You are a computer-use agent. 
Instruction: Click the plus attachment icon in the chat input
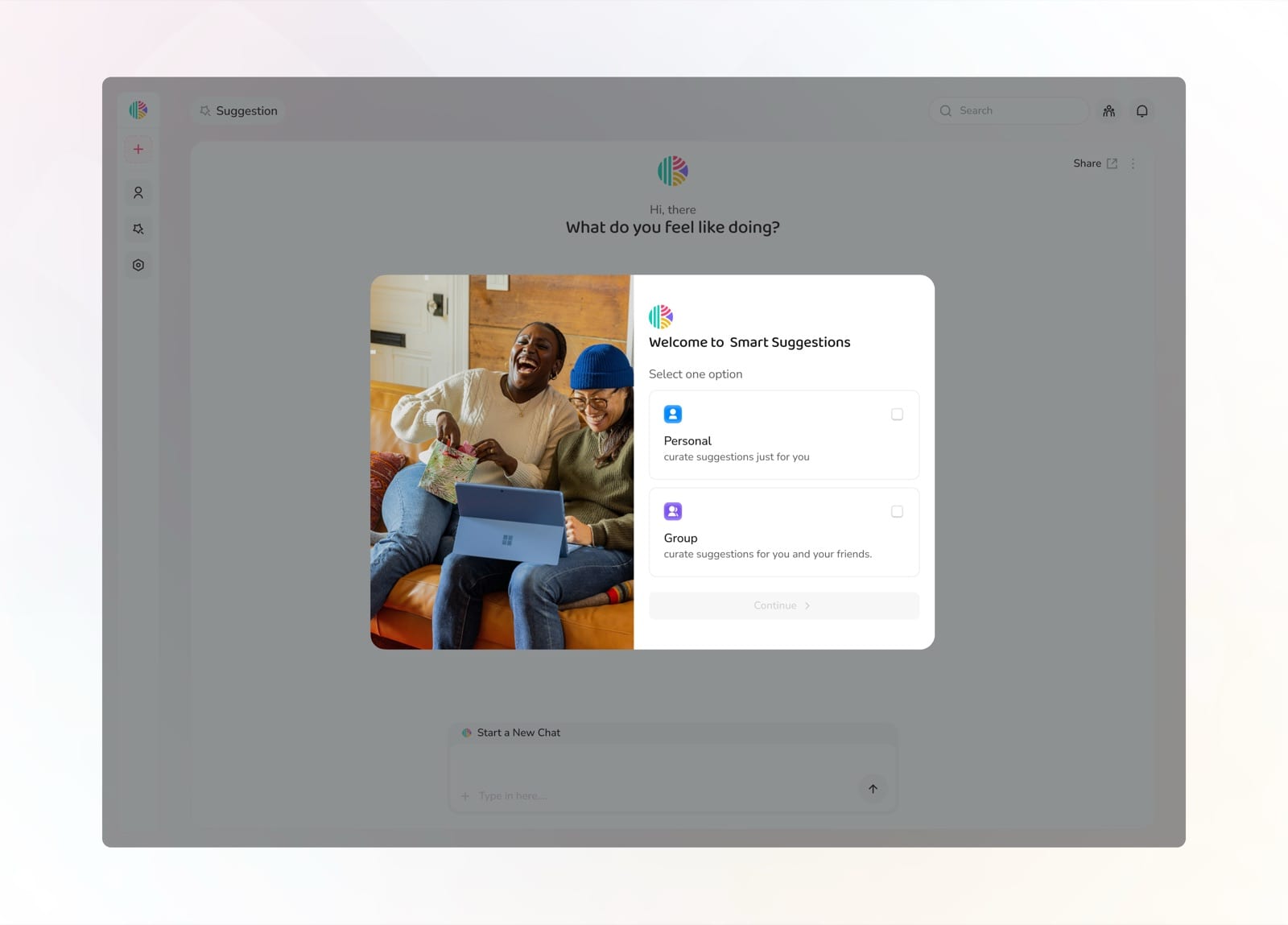(x=465, y=796)
